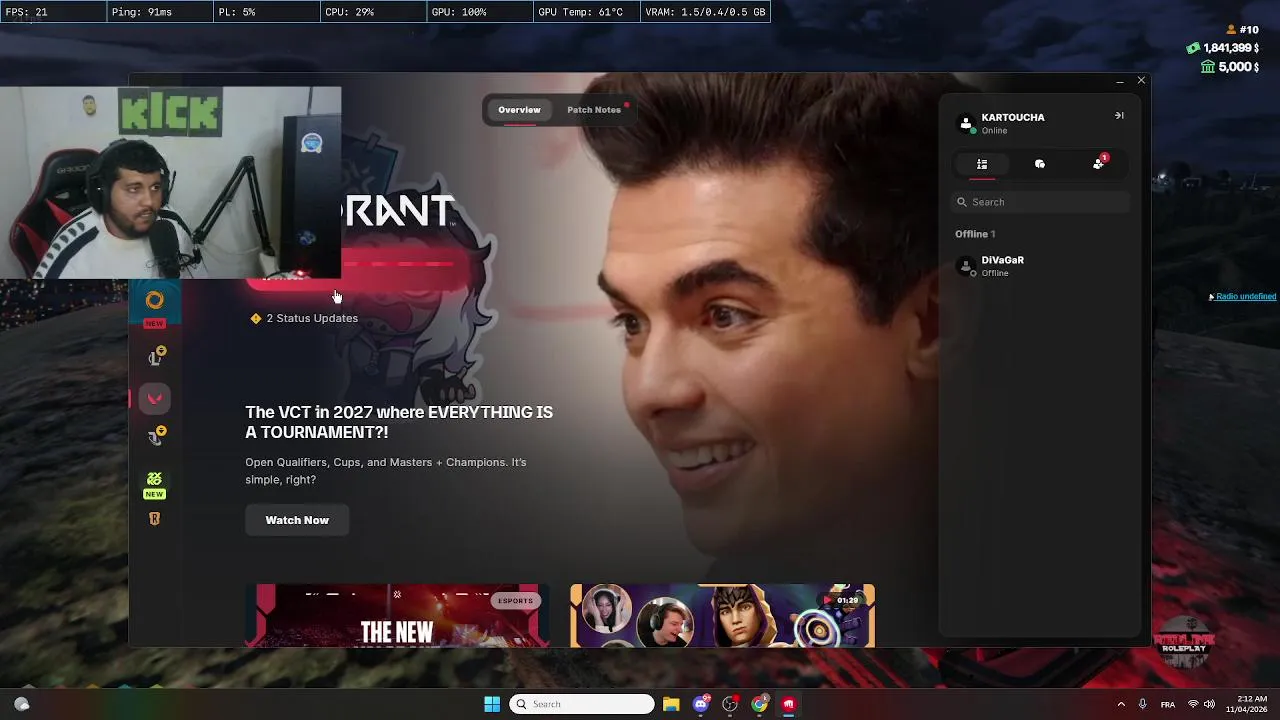Click the friends Search field
1280x720 pixels.
pos(1040,202)
